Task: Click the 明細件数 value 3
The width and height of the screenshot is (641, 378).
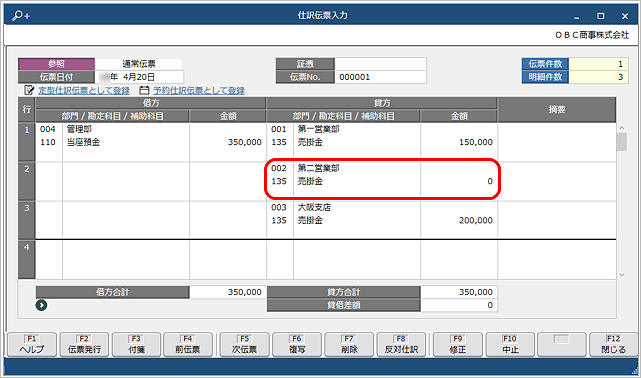Action: click(598, 77)
